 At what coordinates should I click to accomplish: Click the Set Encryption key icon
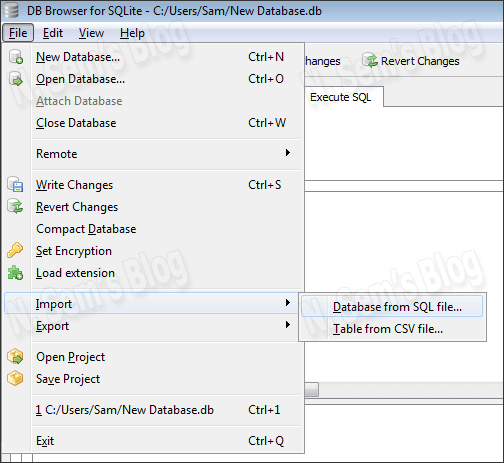pyautogui.click(x=15, y=251)
